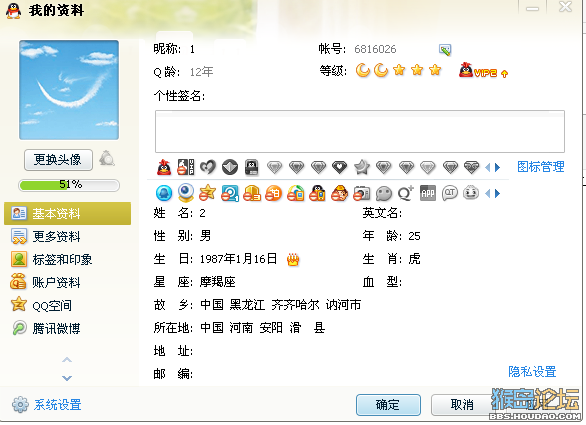Click inside the 个性签名 text box
The image size is (586, 425).
tap(360, 131)
